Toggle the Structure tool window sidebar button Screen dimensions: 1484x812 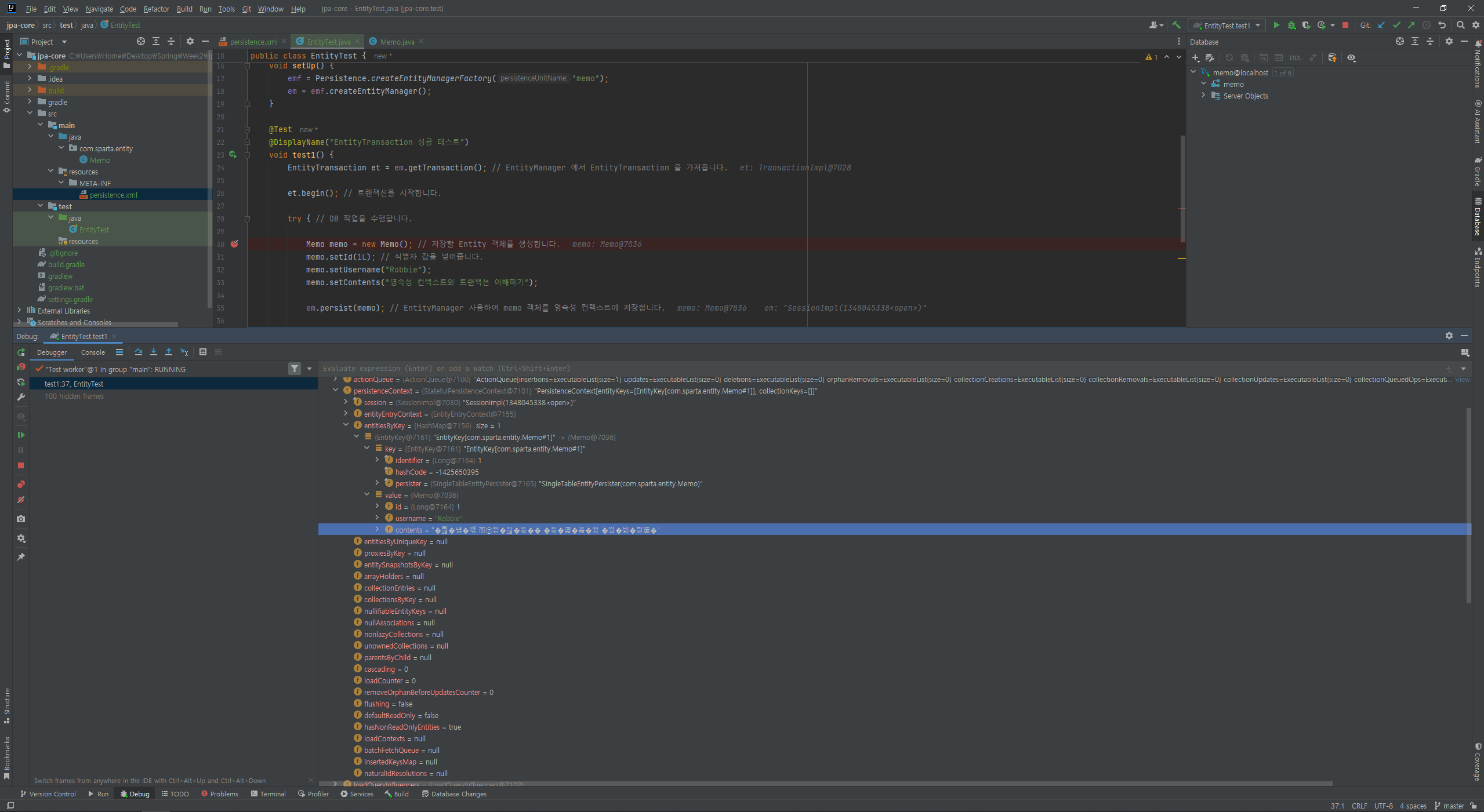[x=6, y=705]
